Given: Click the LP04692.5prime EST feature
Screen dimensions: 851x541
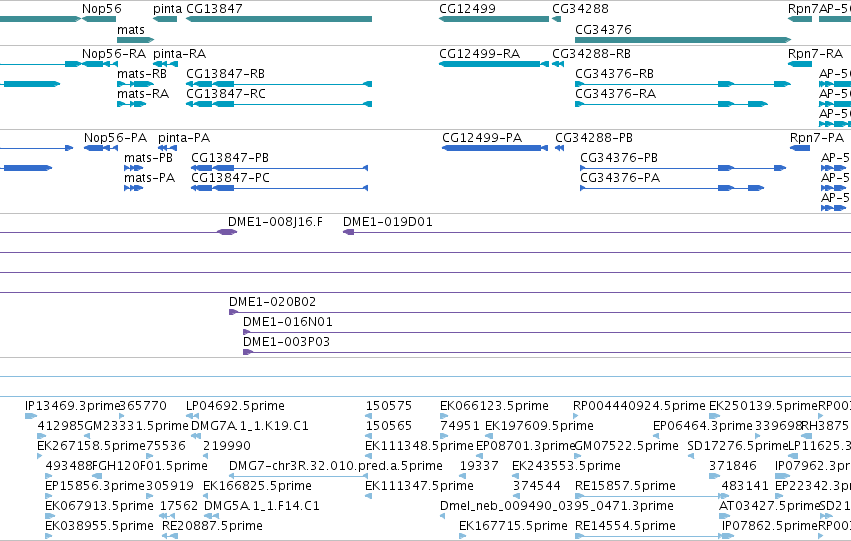Looking at the screenshot, I should point(192,416).
